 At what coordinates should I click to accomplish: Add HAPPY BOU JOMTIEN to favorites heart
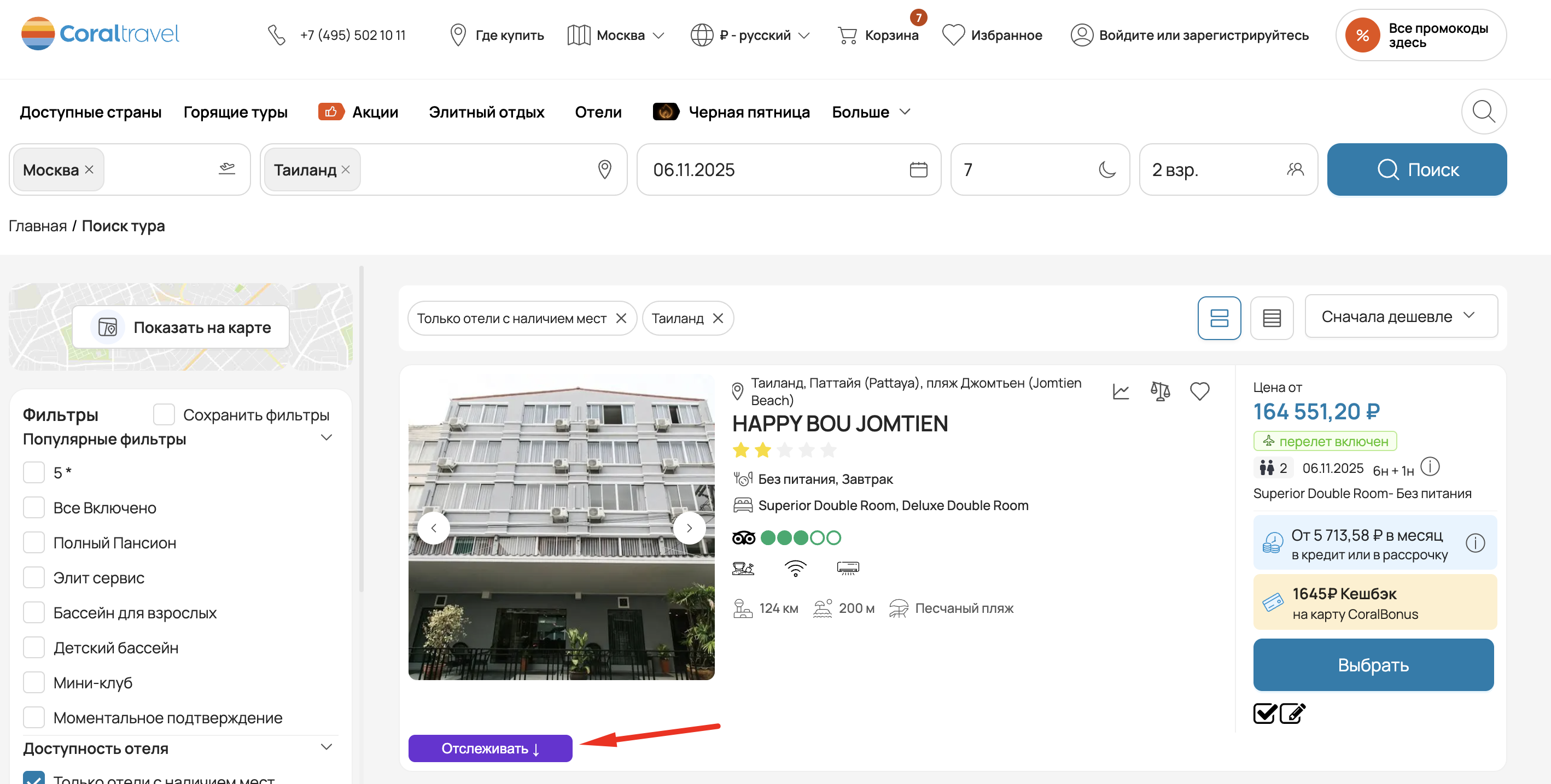(x=1199, y=391)
